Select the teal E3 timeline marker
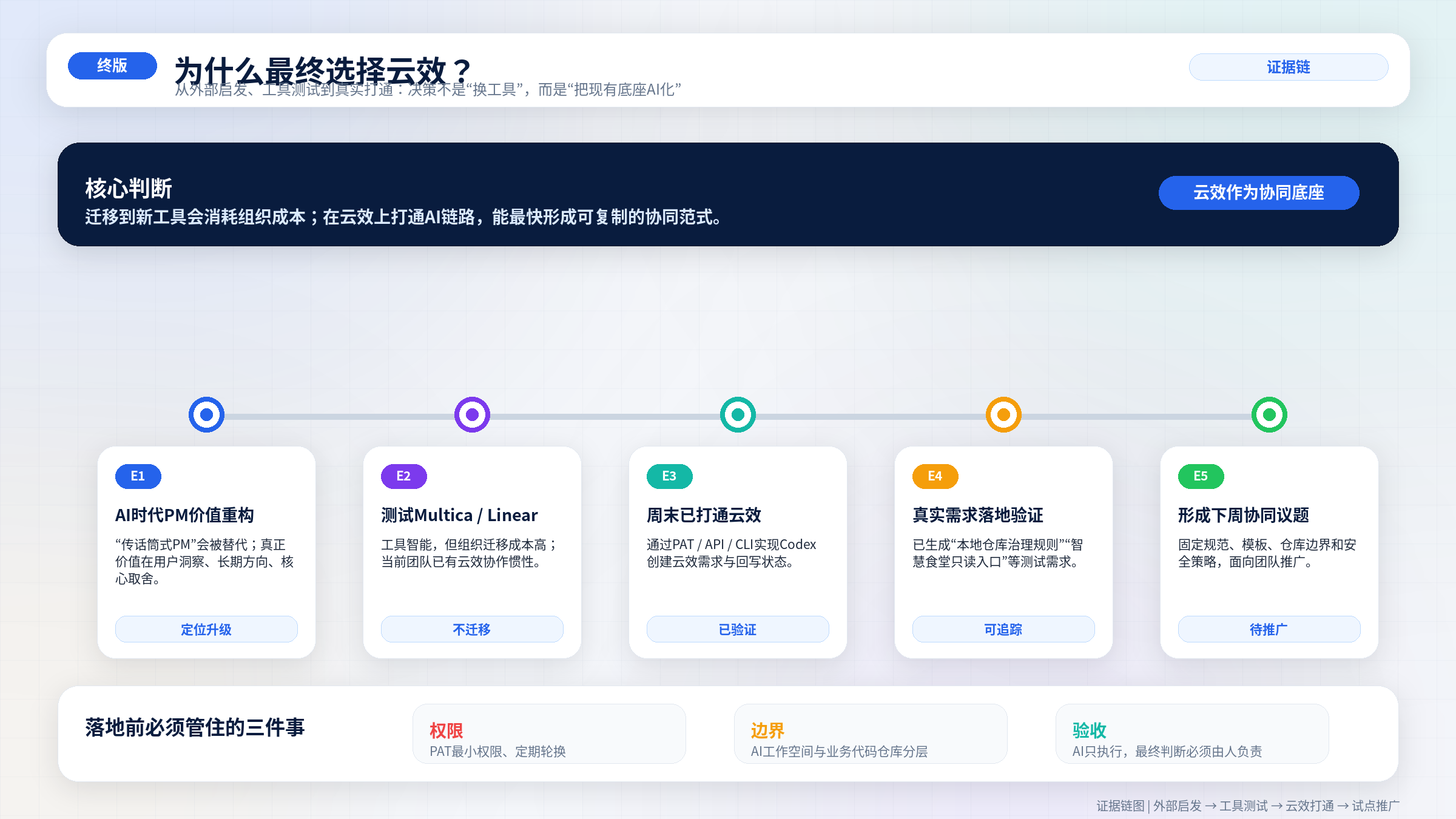 click(738, 415)
